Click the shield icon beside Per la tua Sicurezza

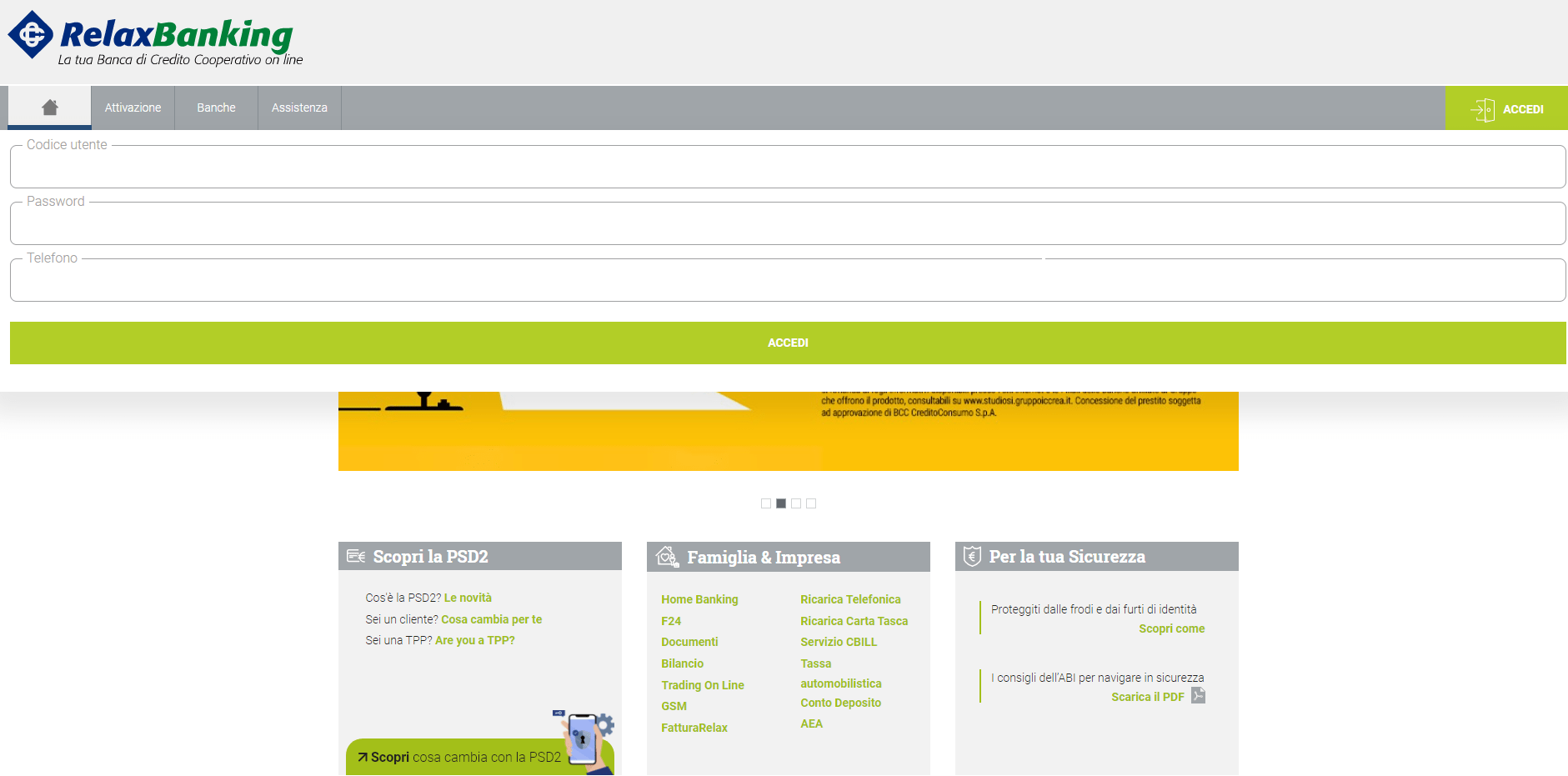pyautogui.click(x=972, y=556)
